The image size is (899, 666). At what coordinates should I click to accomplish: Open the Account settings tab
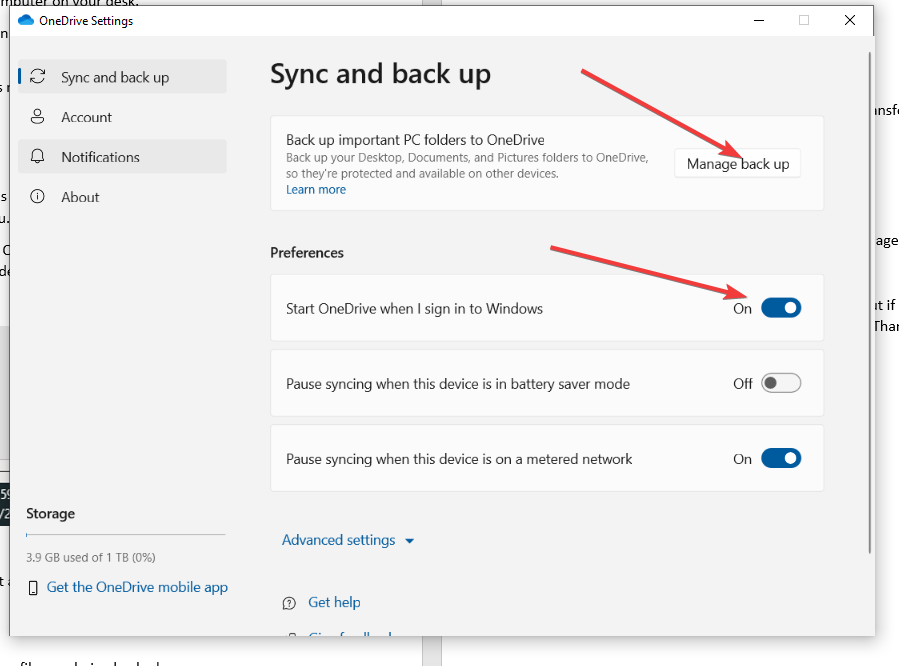click(86, 117)
